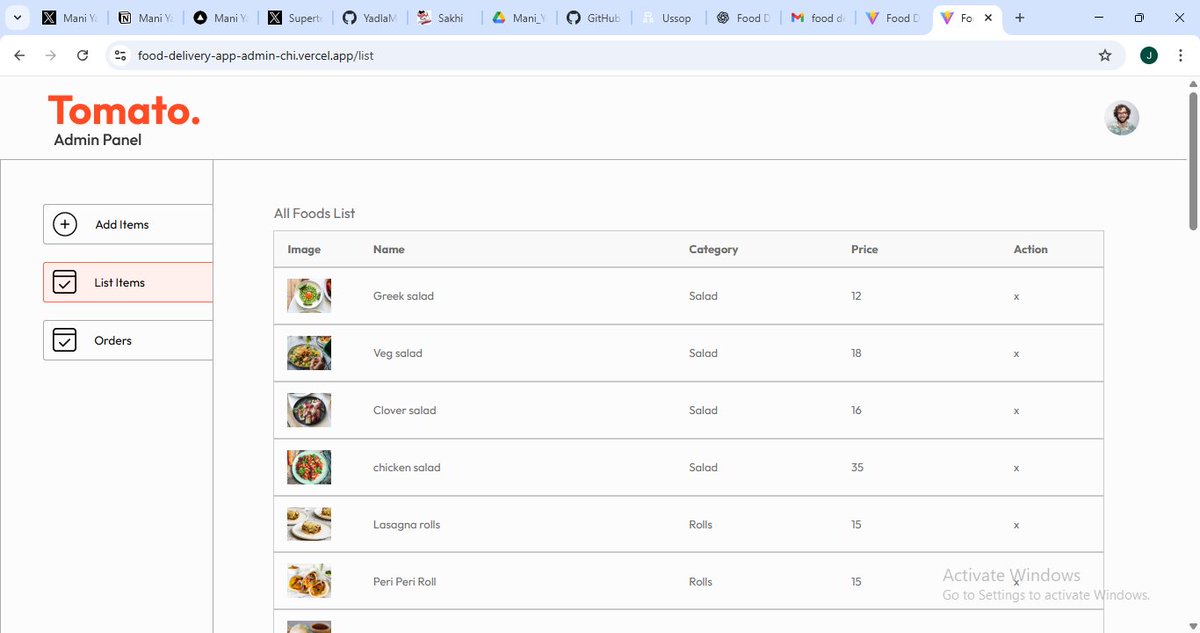This screenshot has height=633, width=1200.
Task: Switch to the GitHub tab
Action: pyautogui.click(x=594, y=18)
